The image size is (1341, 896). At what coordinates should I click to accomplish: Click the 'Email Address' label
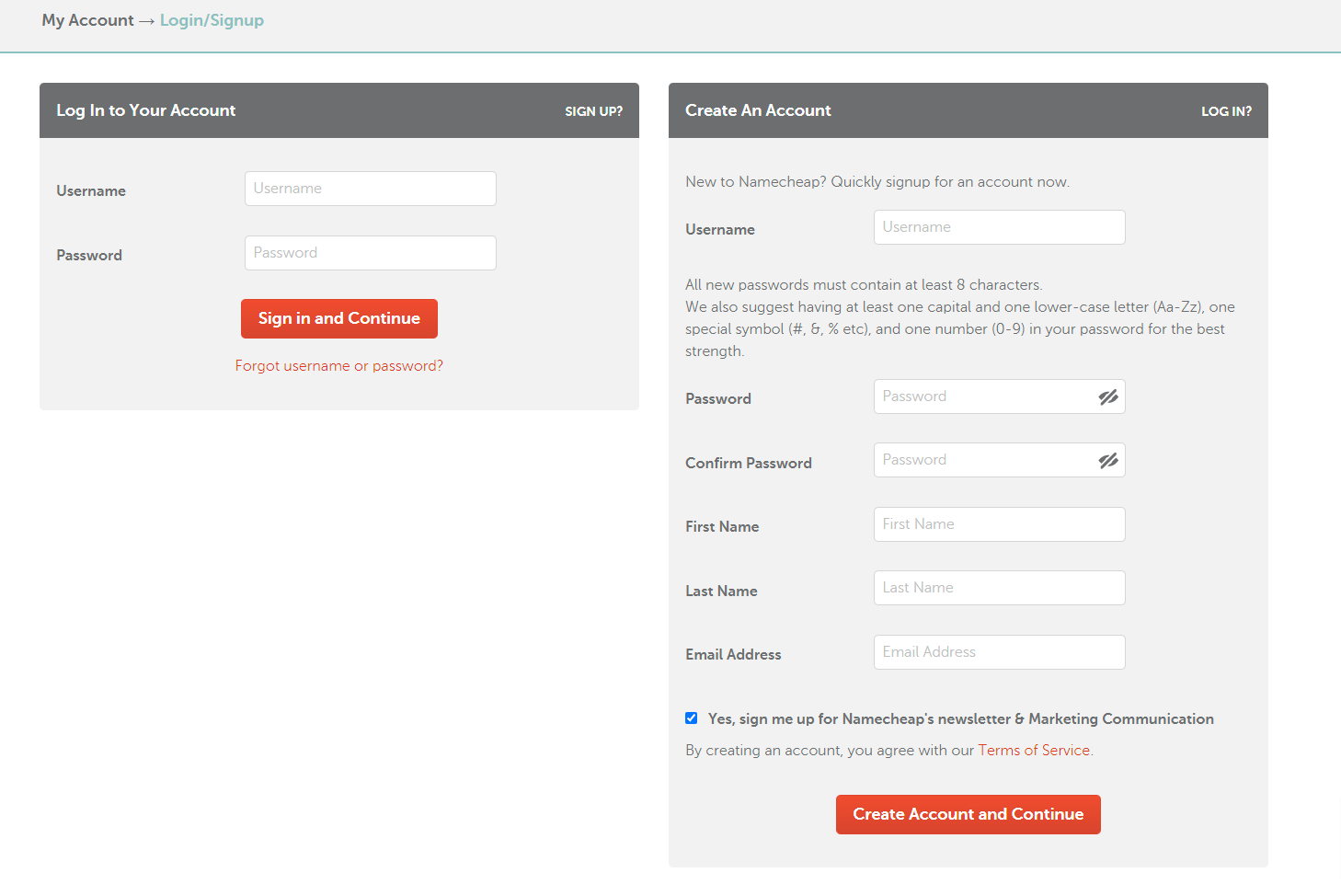[733, 654]
